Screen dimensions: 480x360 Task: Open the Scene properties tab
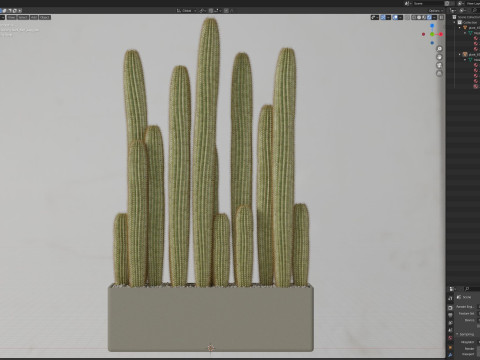[450, 330]
